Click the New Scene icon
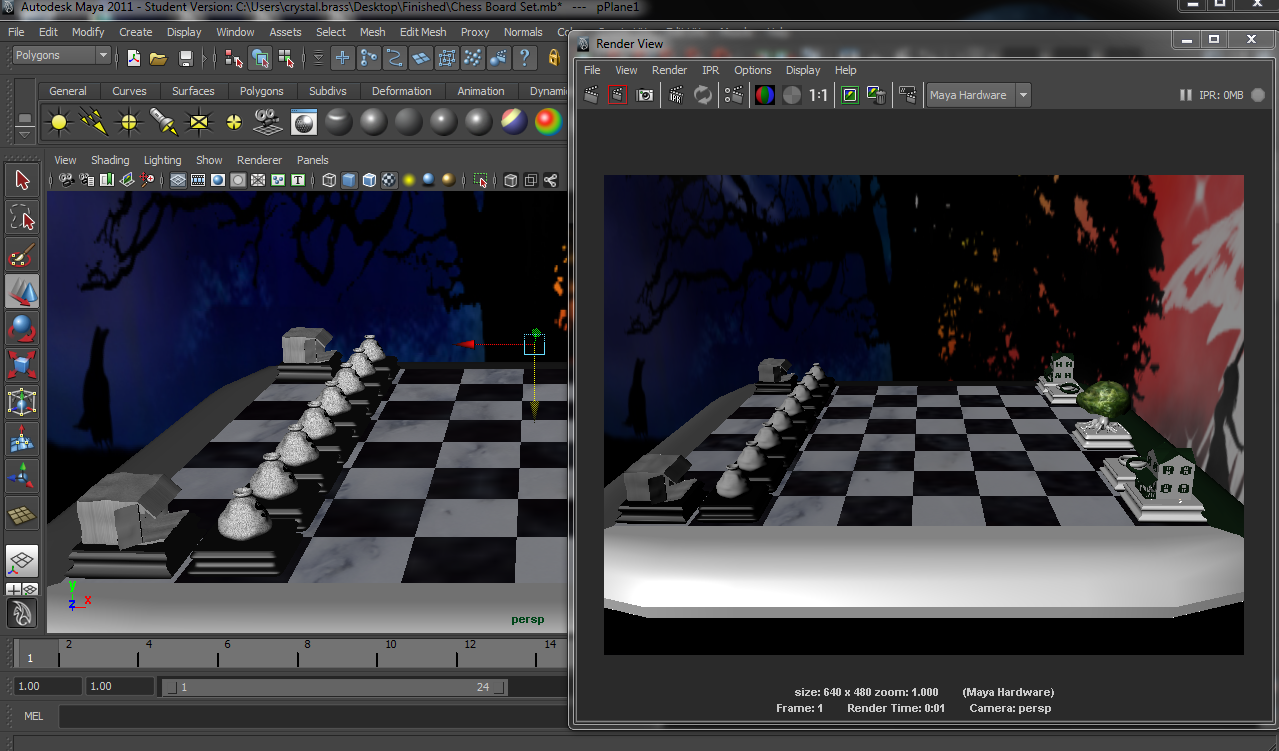 (133, 58)
